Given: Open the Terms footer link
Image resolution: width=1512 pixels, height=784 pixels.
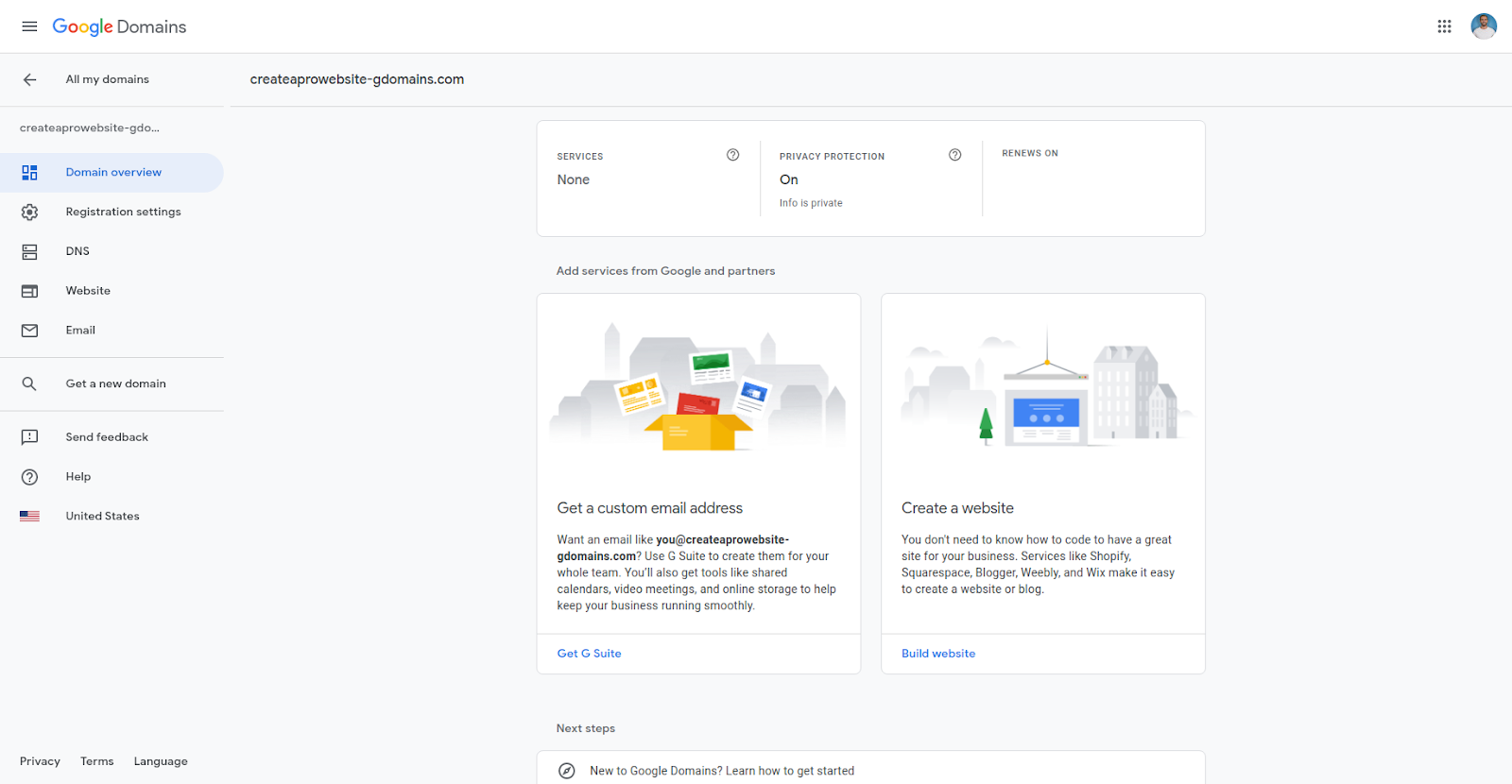Looking at the screenshot, I should pos(96,761).
